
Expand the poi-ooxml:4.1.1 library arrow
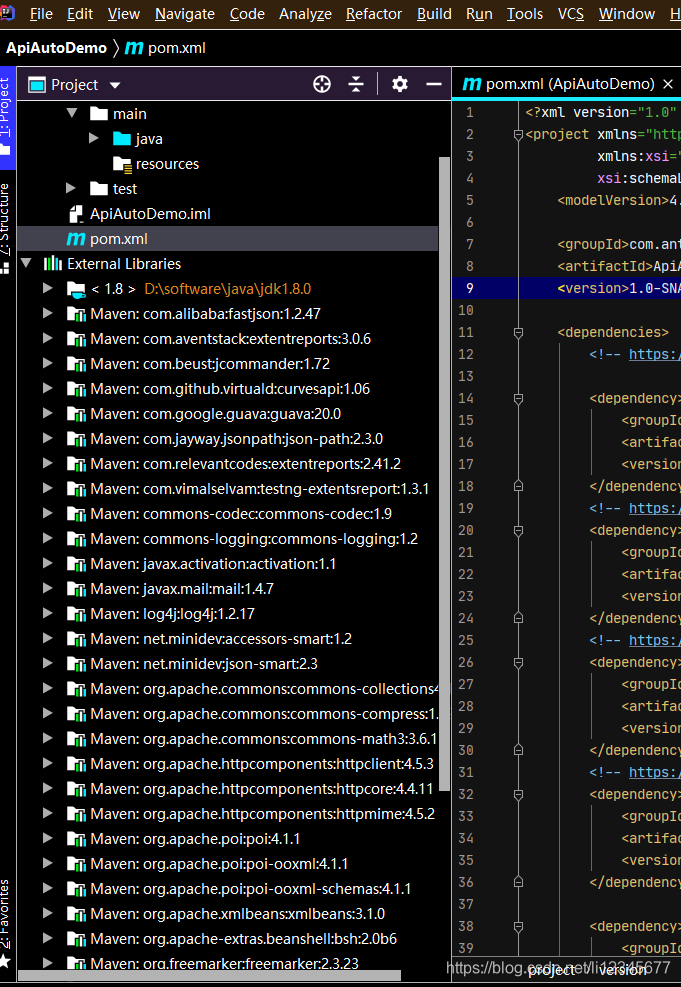[x=47, y=863]
